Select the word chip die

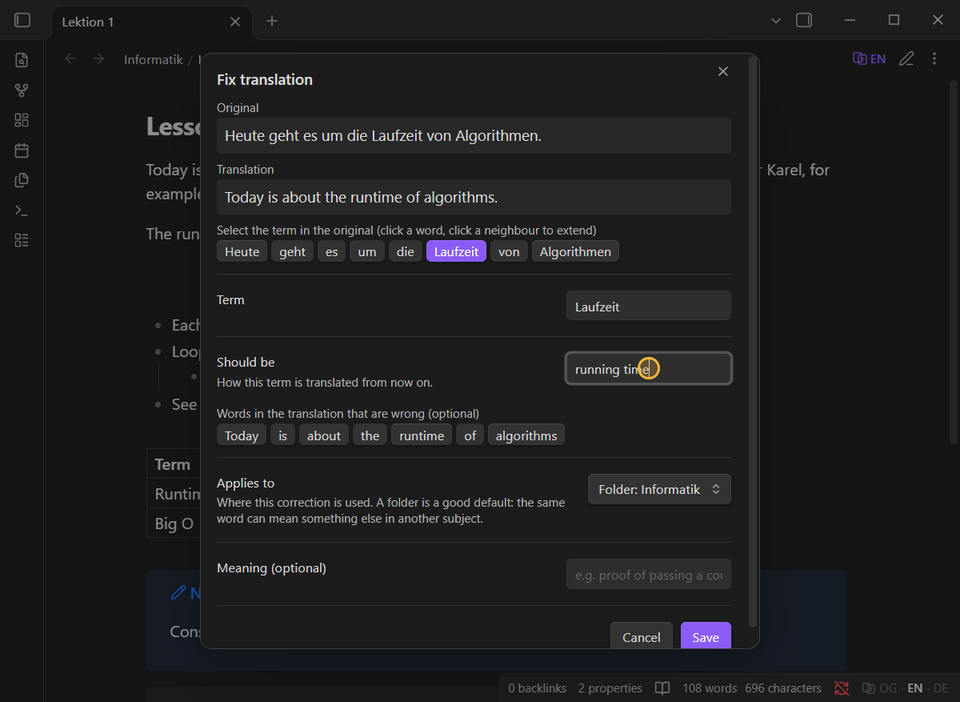pos(405,252)
